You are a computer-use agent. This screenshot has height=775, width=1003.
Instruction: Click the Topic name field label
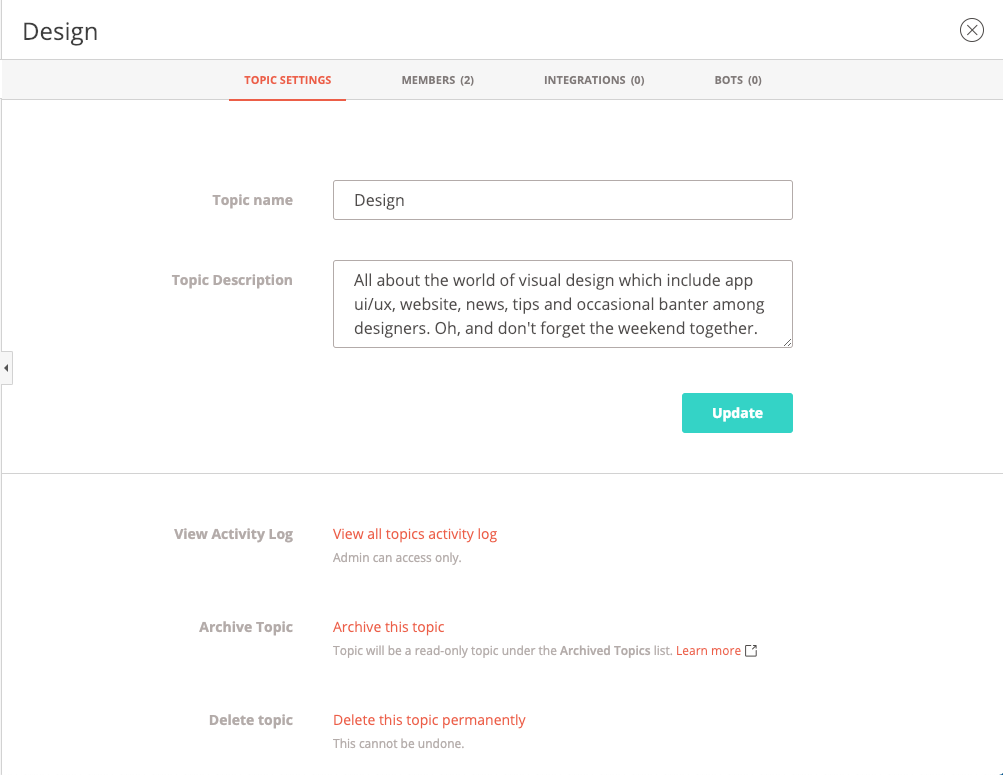click(252, 200)
